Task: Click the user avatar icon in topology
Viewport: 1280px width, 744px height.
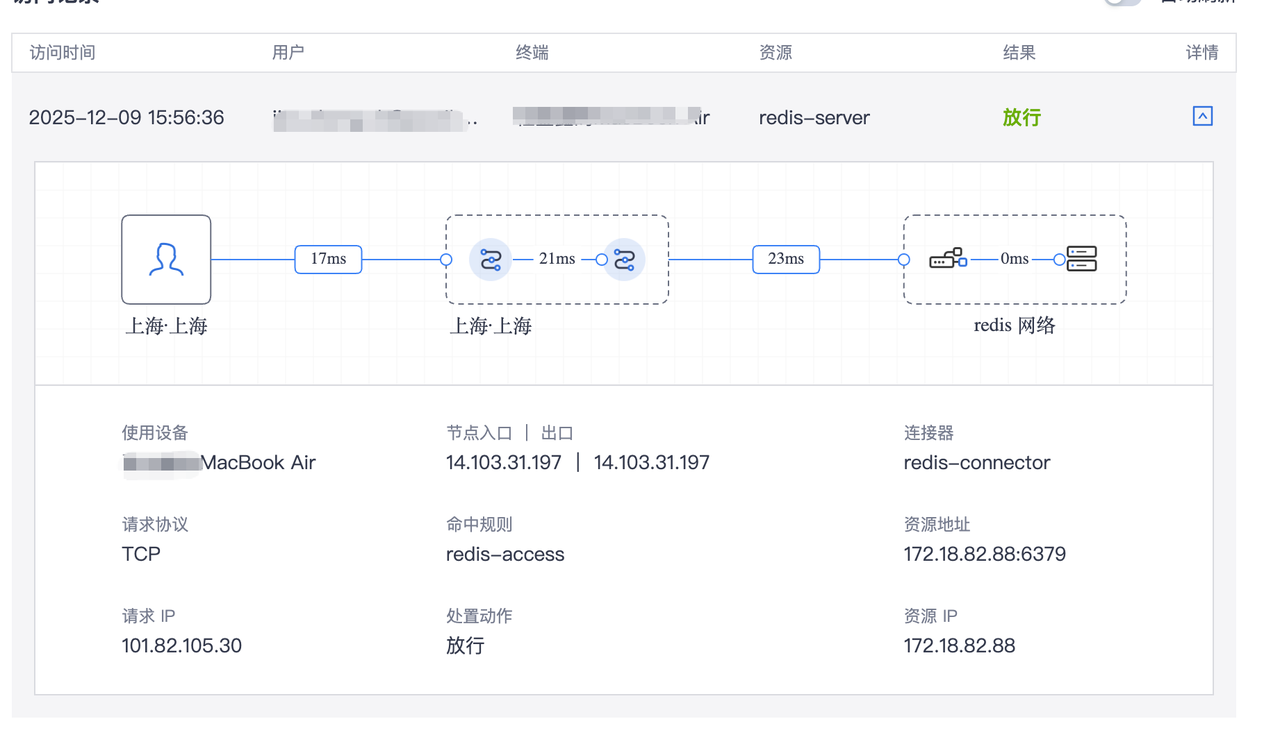Action: click(x=166, y=259)
